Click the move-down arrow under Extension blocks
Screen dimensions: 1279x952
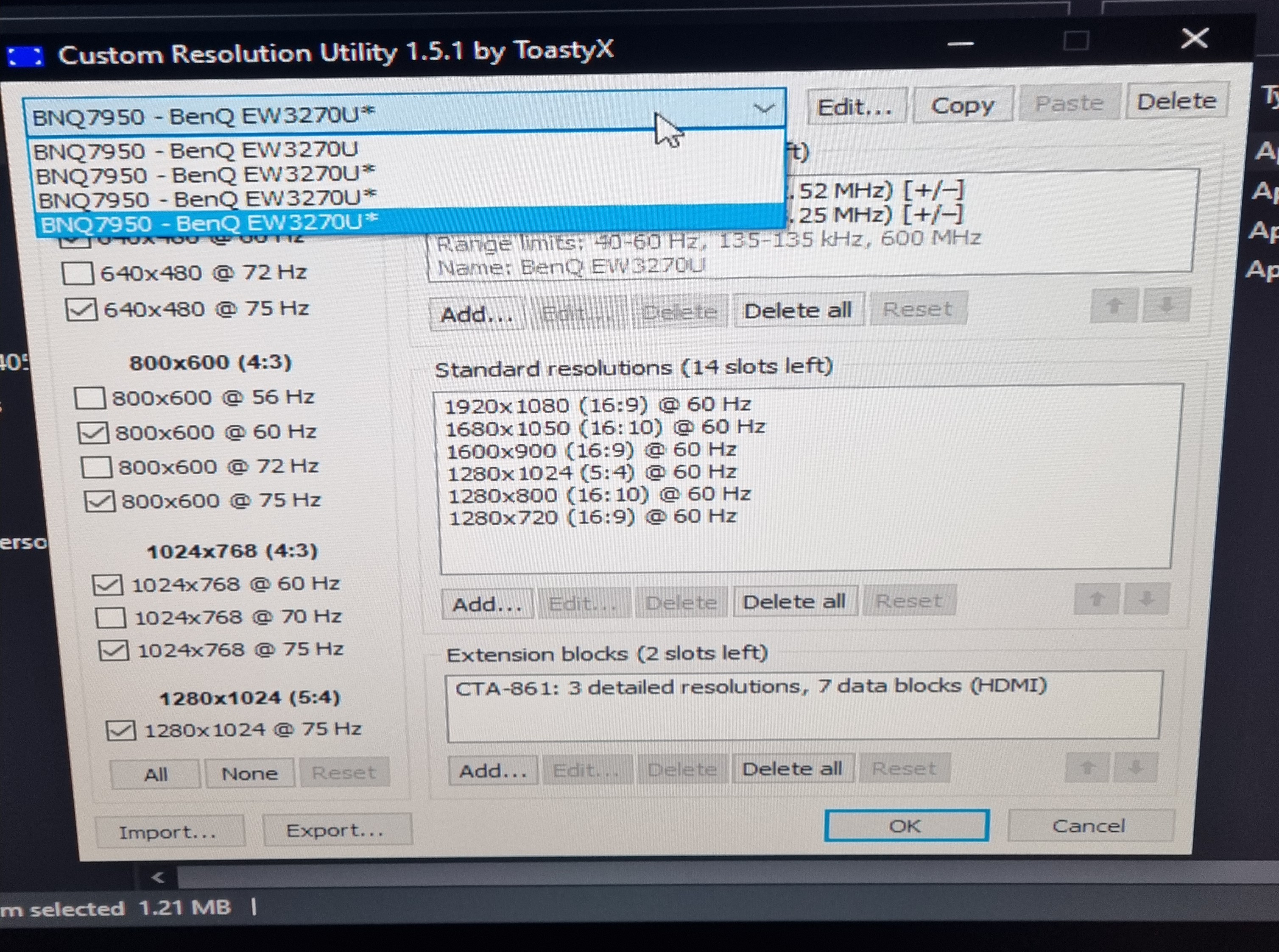pyautogui.click(x=1136, y=767)
